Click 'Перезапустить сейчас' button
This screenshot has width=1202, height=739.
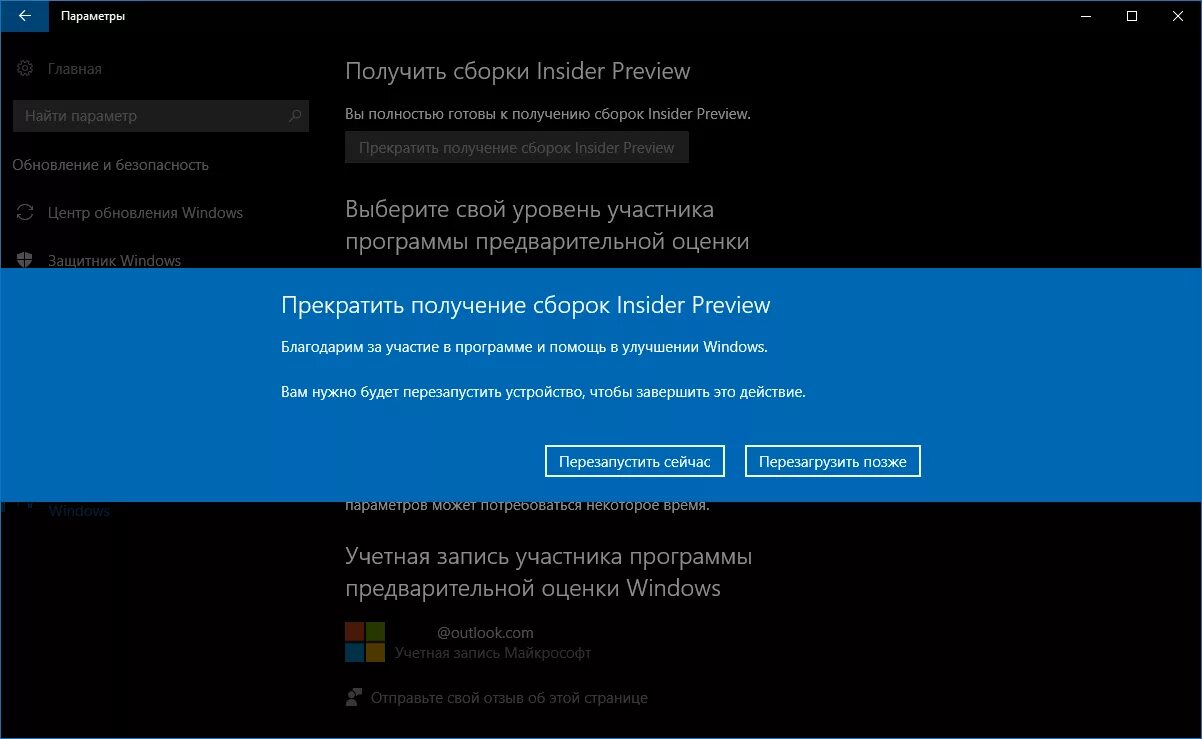[x=634, y=461]
